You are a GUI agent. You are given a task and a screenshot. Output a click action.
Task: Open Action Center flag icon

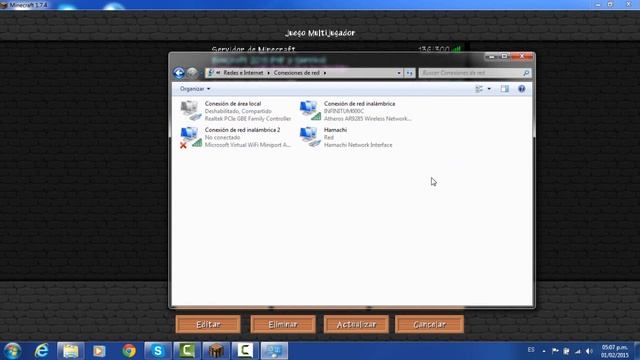(x=555, y=351)
